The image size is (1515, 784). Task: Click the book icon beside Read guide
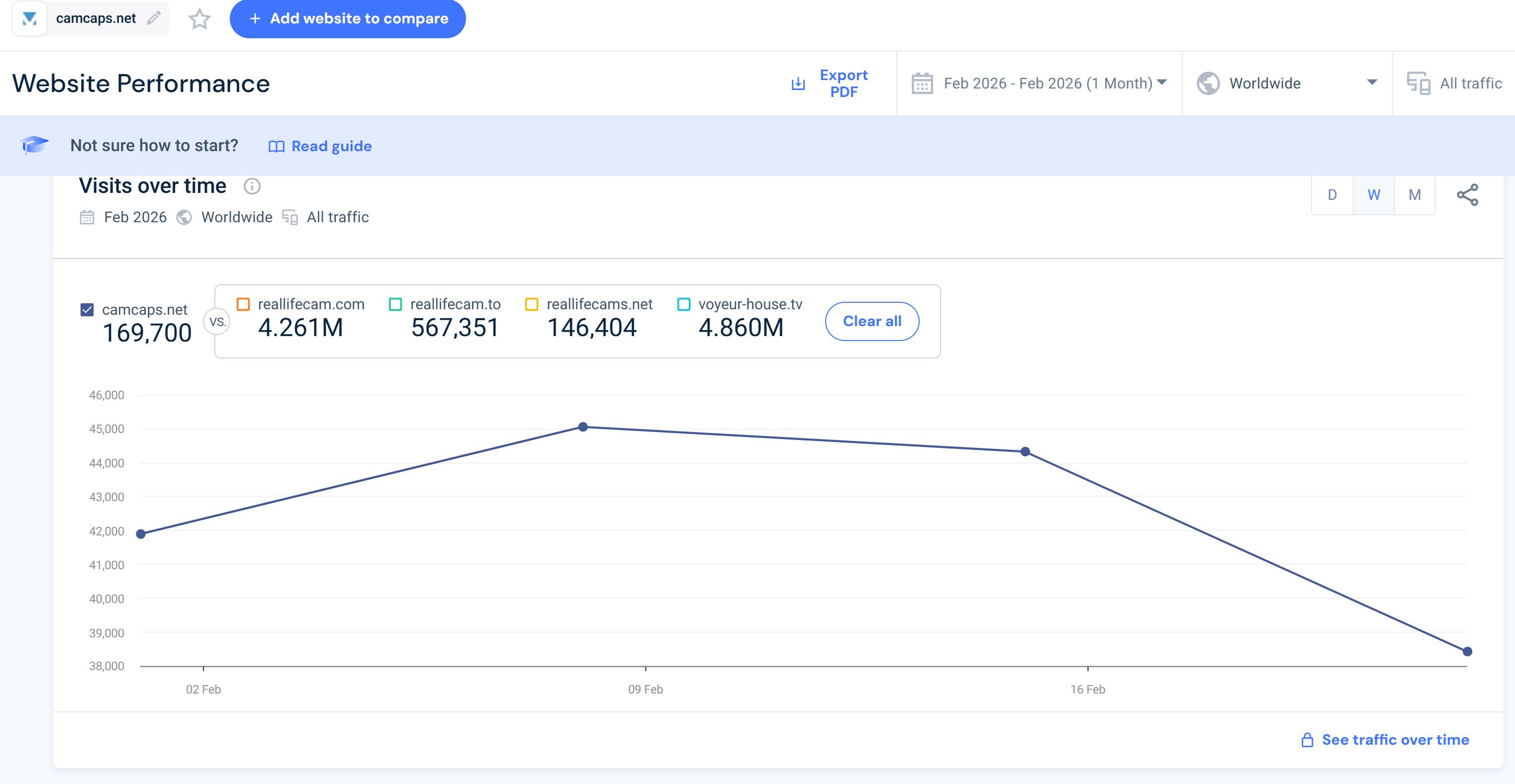point(276,146)
